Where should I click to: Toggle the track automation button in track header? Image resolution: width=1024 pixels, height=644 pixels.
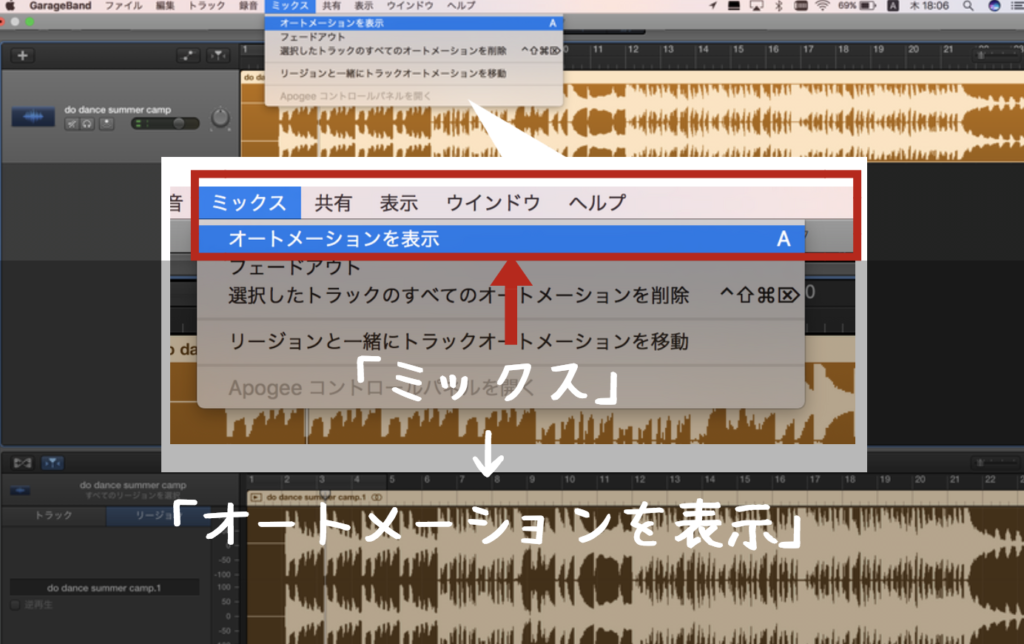(x=187, y=56)
